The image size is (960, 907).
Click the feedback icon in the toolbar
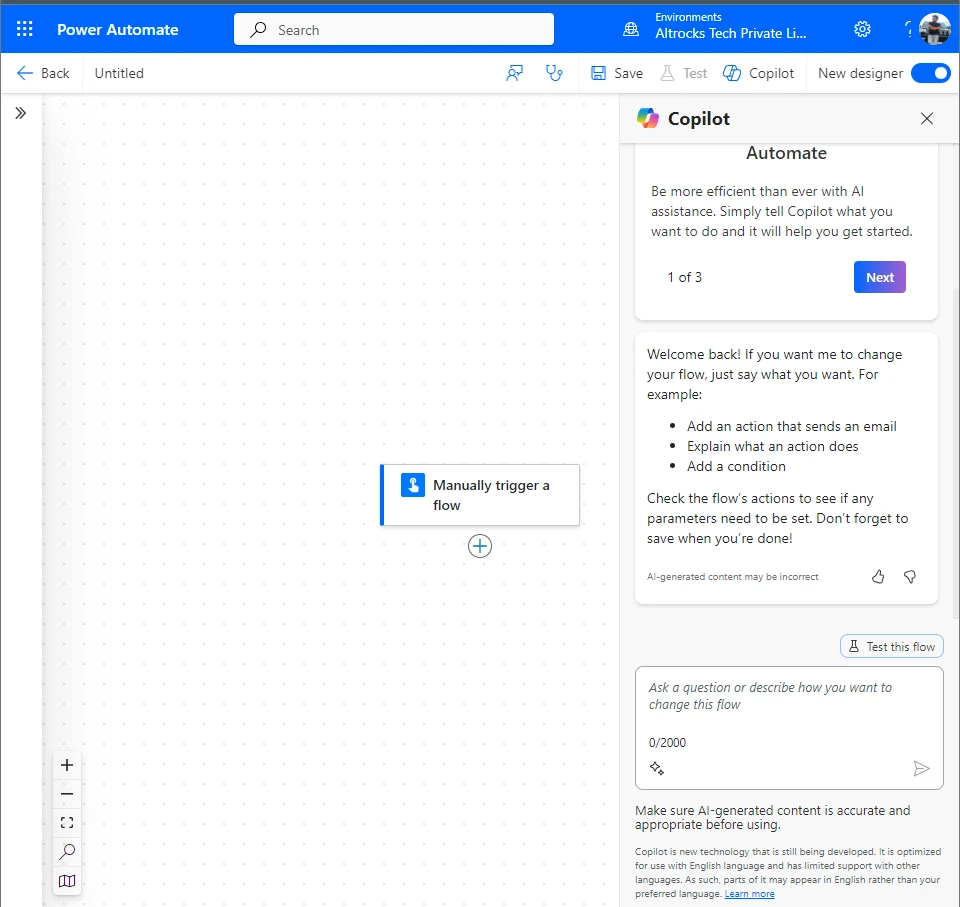click(x=515, y=73)
